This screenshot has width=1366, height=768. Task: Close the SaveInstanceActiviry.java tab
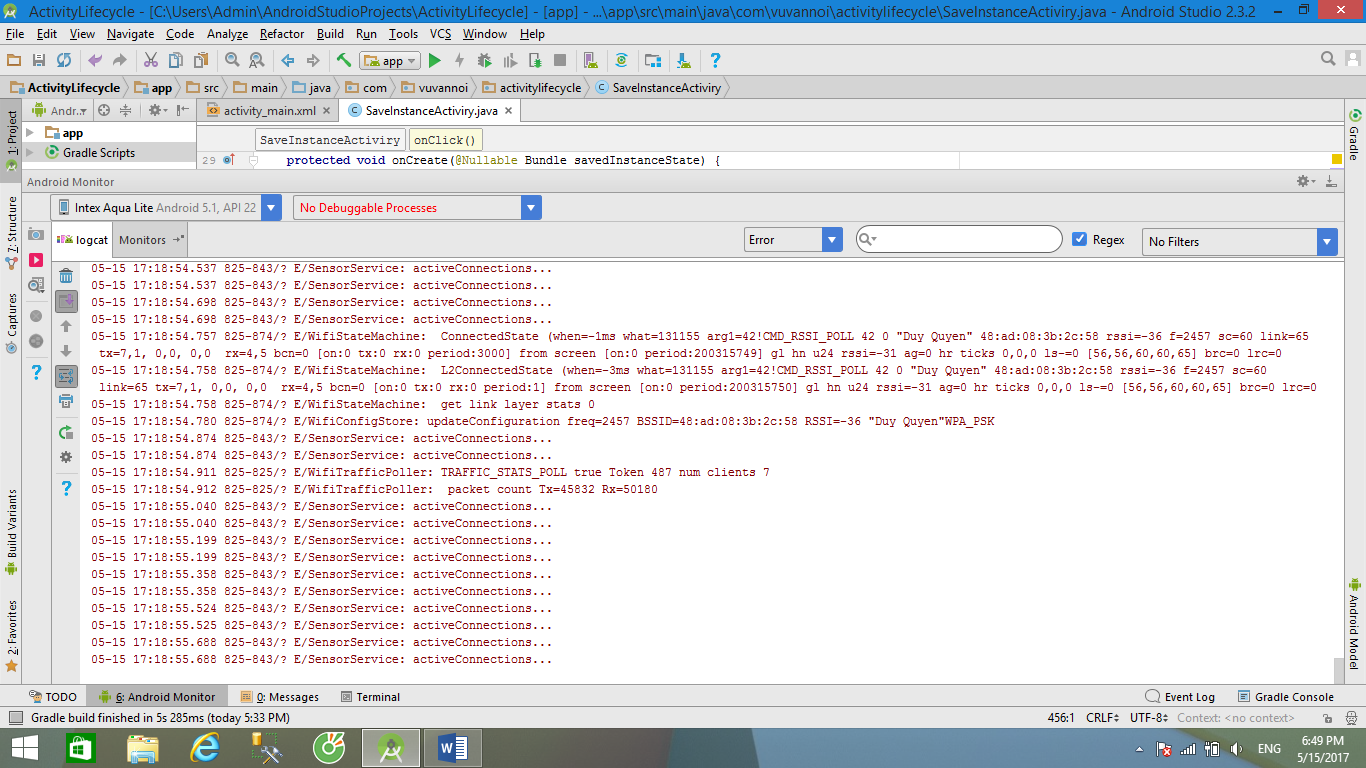click(x=508, y=111)
